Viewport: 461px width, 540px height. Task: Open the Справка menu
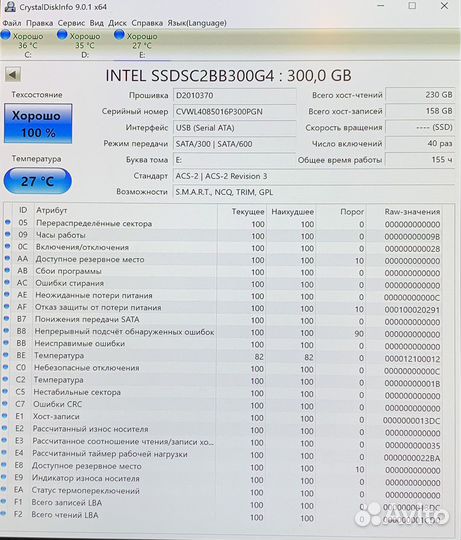(x=147, y=23)
